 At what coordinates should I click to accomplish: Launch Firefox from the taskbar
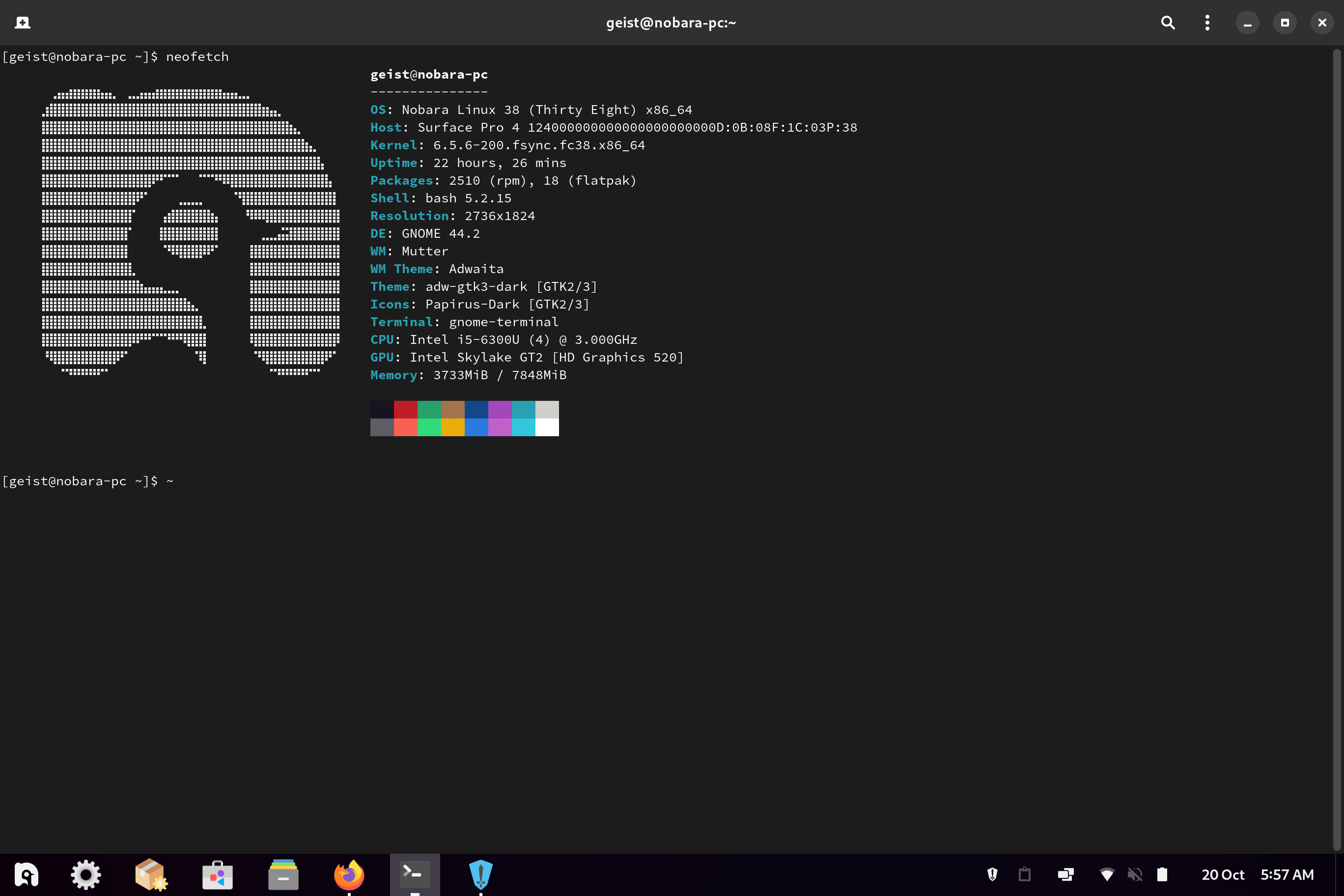pos(349,875)
